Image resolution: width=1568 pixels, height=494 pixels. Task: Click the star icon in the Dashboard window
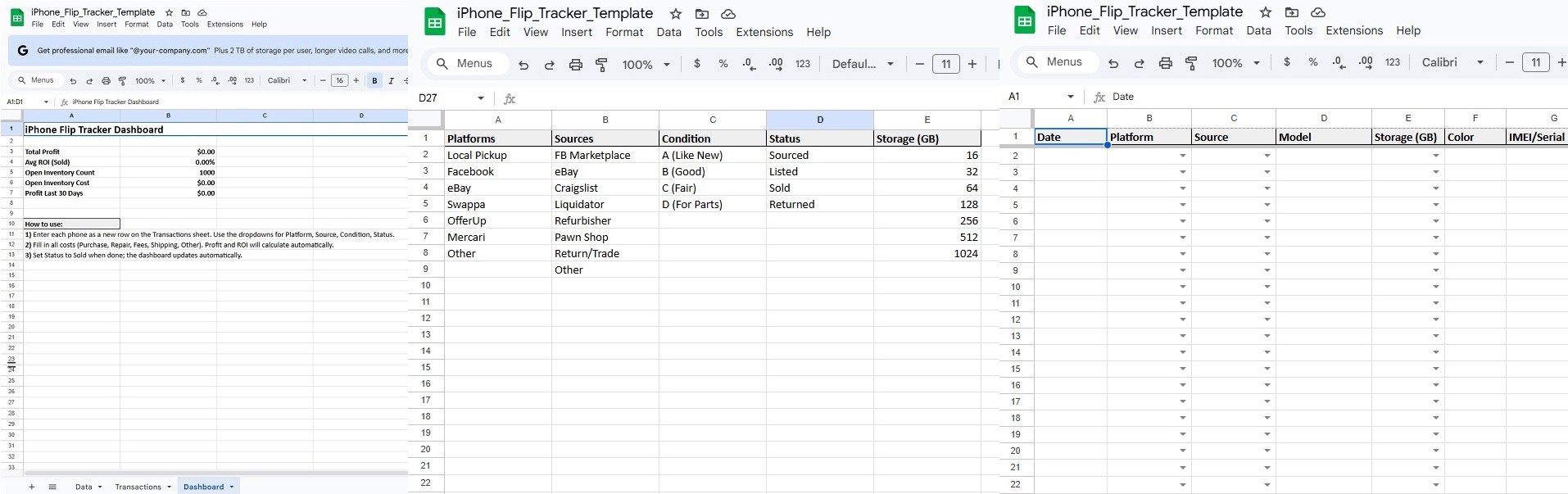[x=169, y=12]
